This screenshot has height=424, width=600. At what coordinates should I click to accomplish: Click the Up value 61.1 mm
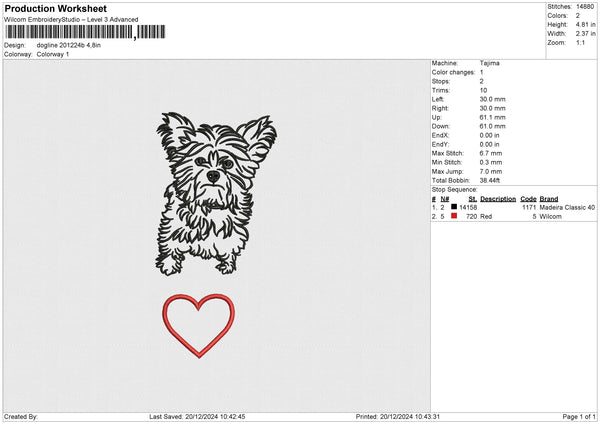(x=492, y=117)
